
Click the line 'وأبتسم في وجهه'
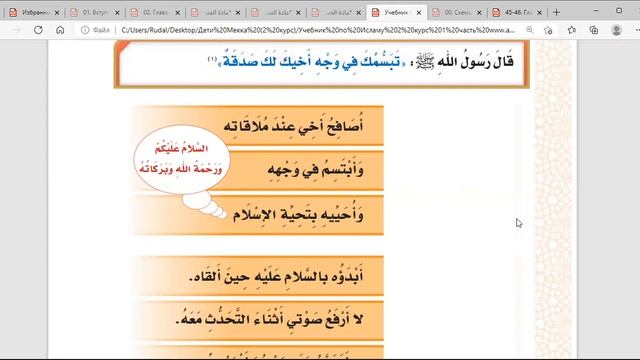(x=316, y=169)
